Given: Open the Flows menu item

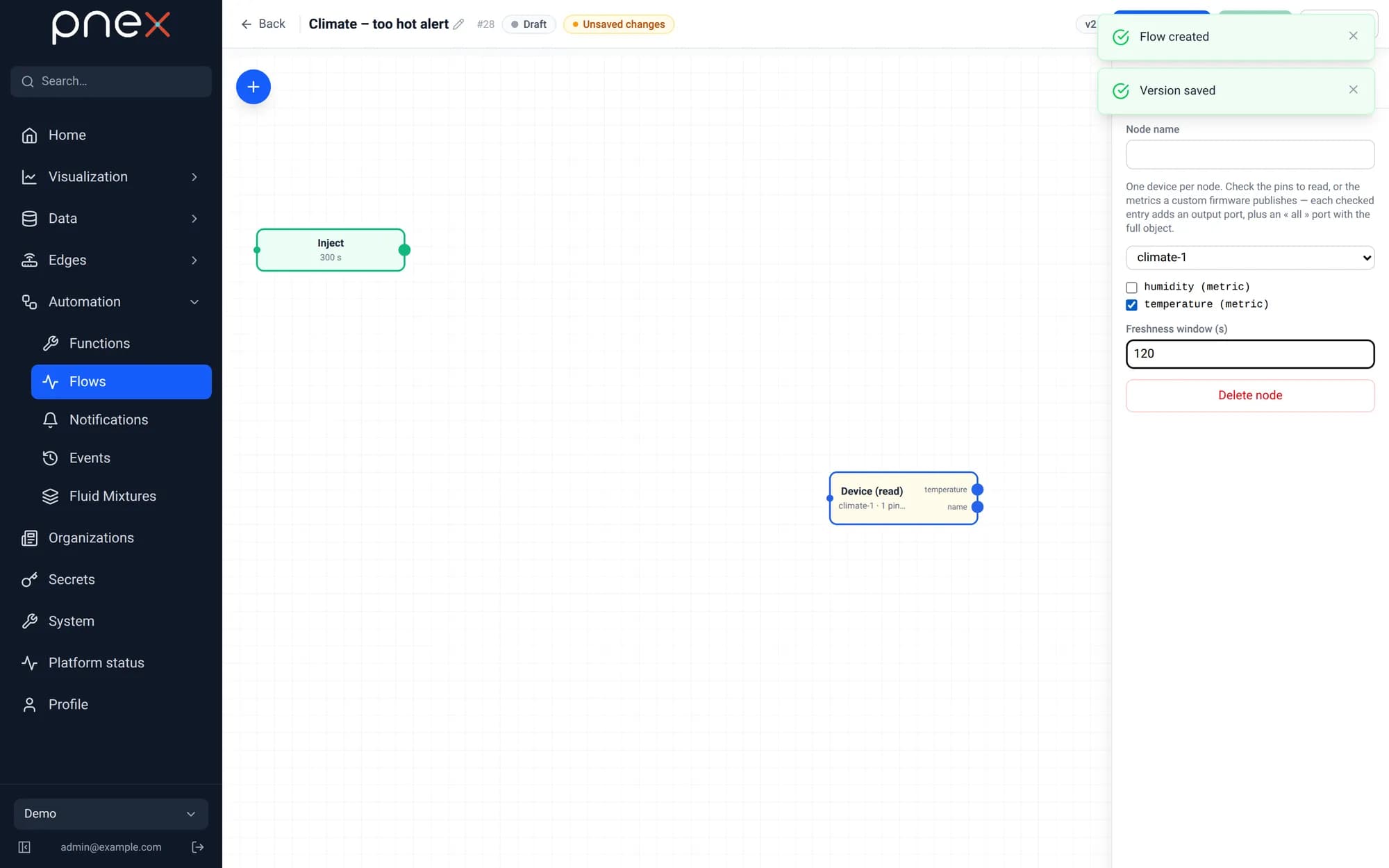Looking at the screenshot, I should (122, 382).
